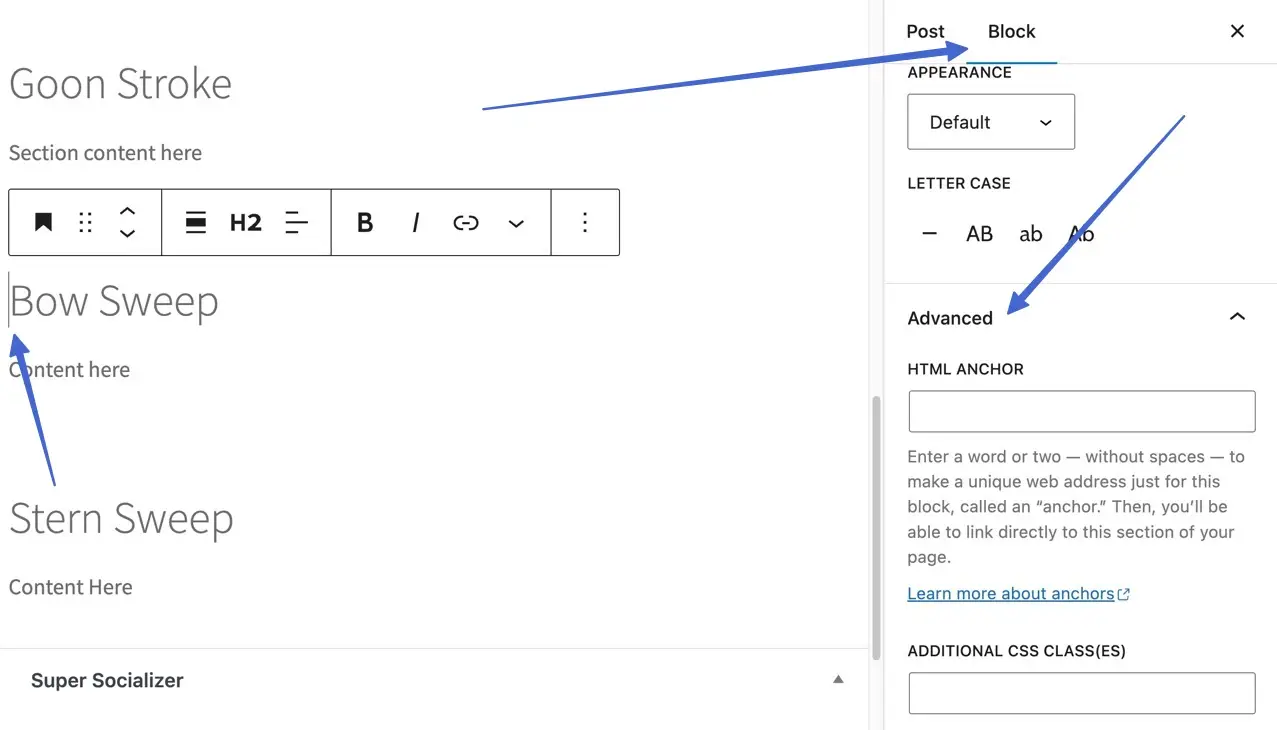Open the Appearance Default dropdown
Viewport: 1277px width, 730px height.
click(990, 122)
